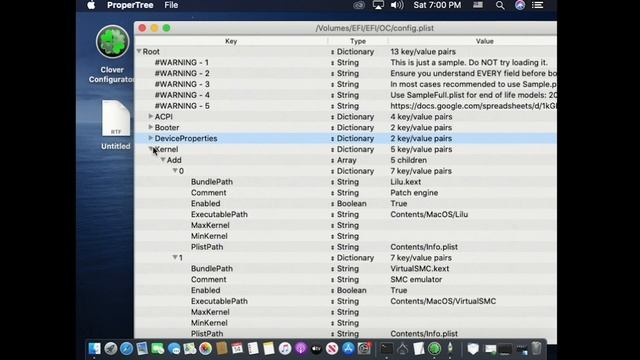Screen dimensions: 640x360
Task: Expand the DeviceProperties dictionary
Action: (x=151, y=138)
